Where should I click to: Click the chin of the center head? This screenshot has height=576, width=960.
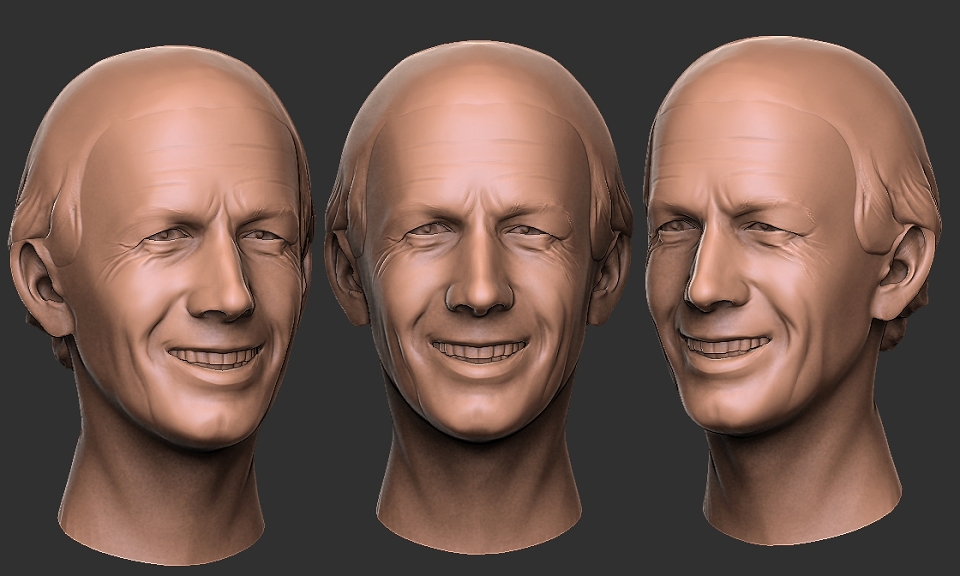click(479, 416)
